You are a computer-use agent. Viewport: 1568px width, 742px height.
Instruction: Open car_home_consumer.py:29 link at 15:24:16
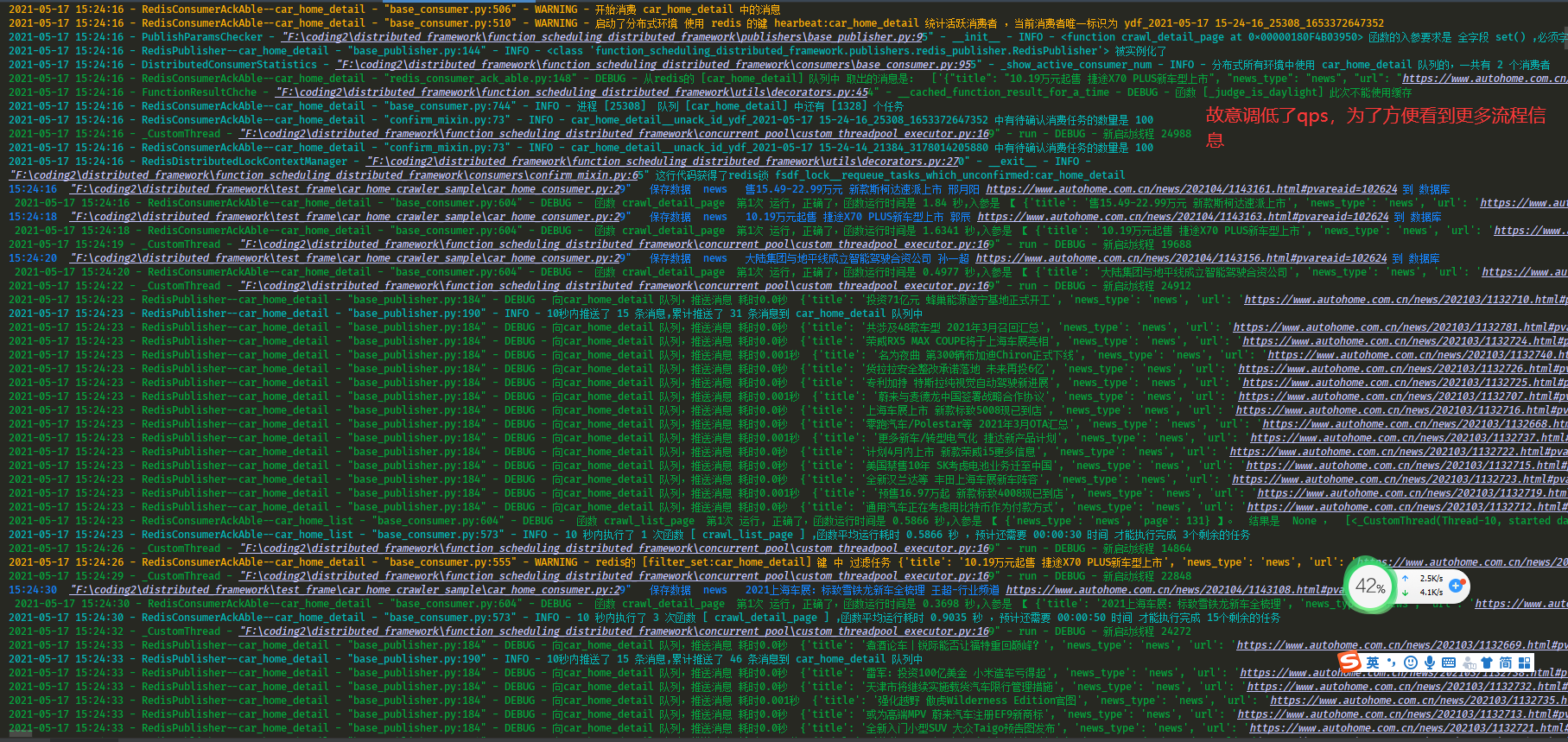pyautogui.click(x=346, y=189)
